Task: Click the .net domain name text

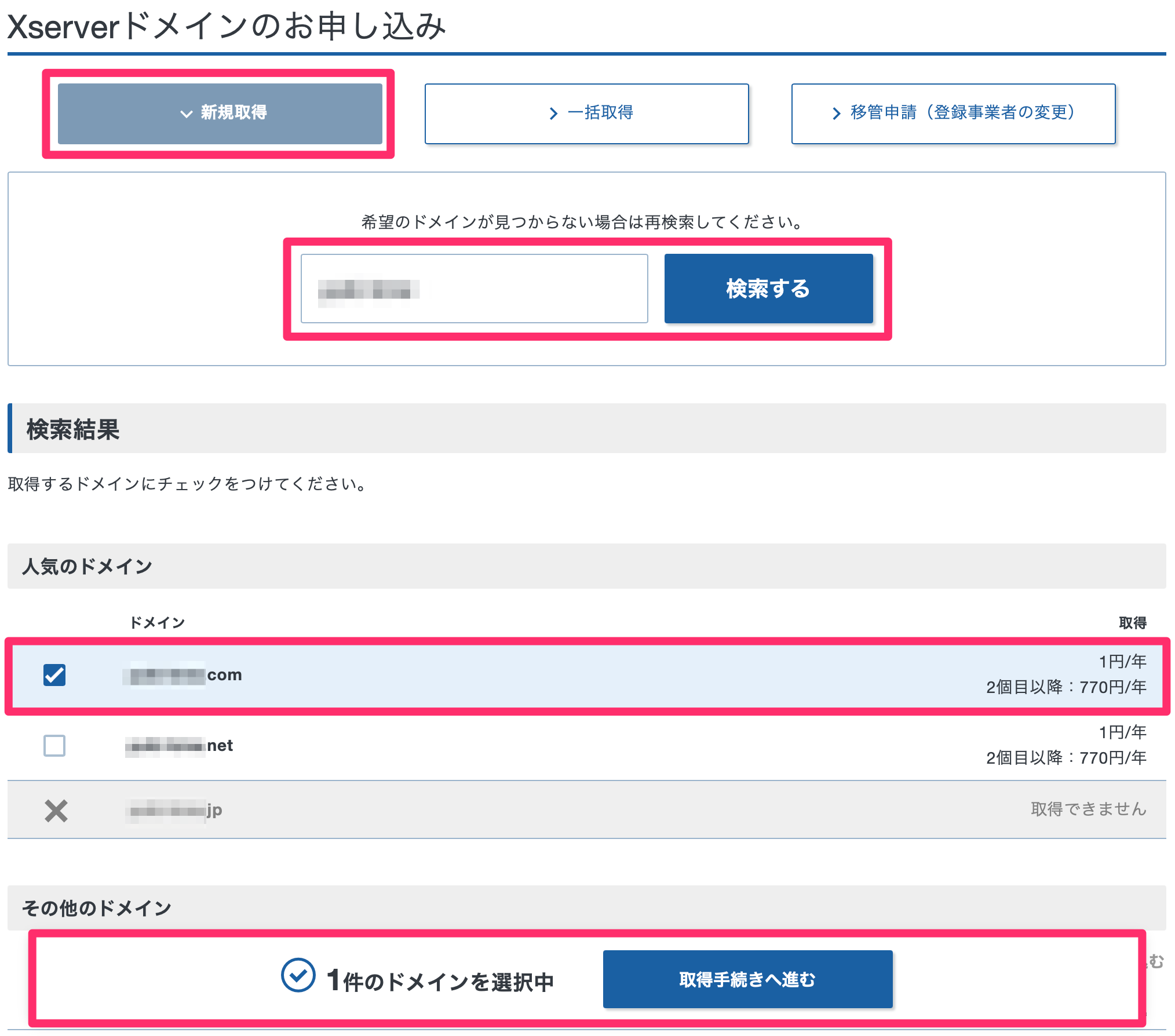Action: pyautogui.click(x=179, y=745)
